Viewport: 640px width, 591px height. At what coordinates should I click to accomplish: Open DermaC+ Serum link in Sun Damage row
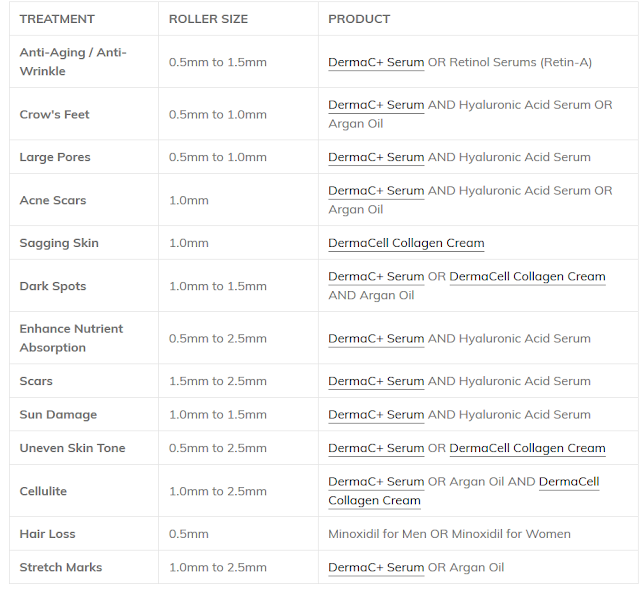coord(376,414)
